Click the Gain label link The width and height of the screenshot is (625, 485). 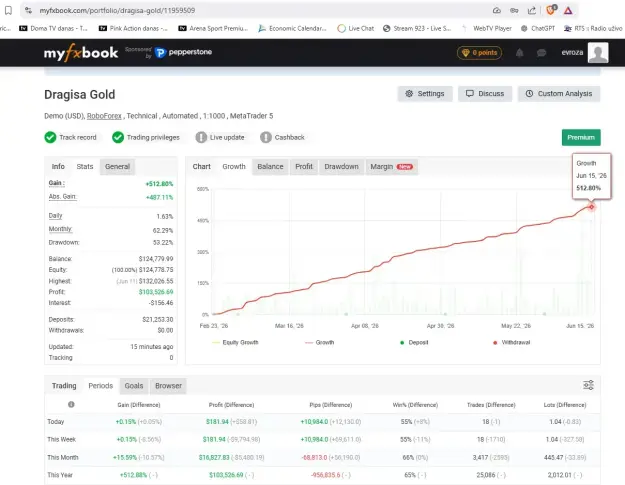[56, 183]
